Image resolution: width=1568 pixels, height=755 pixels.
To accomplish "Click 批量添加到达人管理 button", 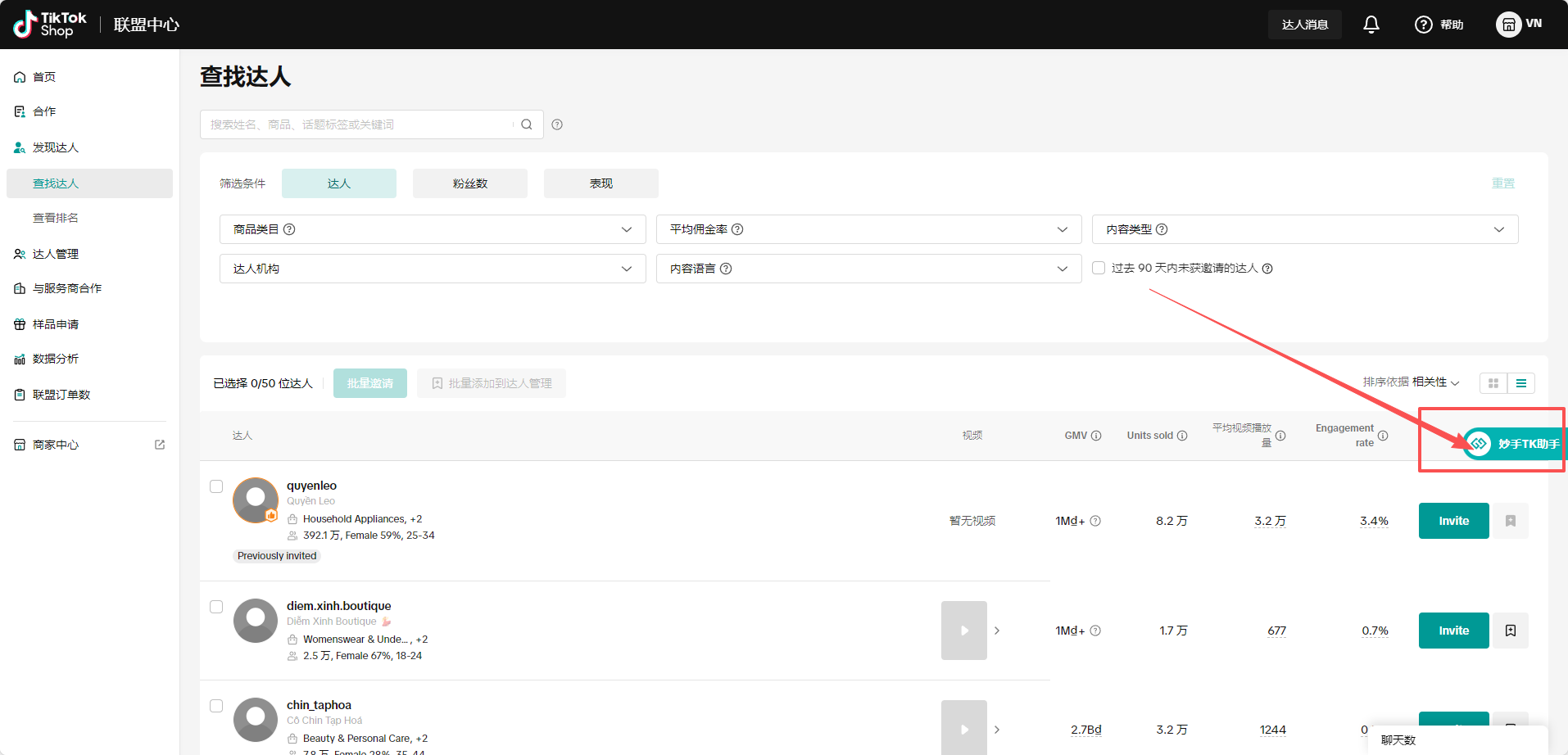I will click(x=492, y=383).
